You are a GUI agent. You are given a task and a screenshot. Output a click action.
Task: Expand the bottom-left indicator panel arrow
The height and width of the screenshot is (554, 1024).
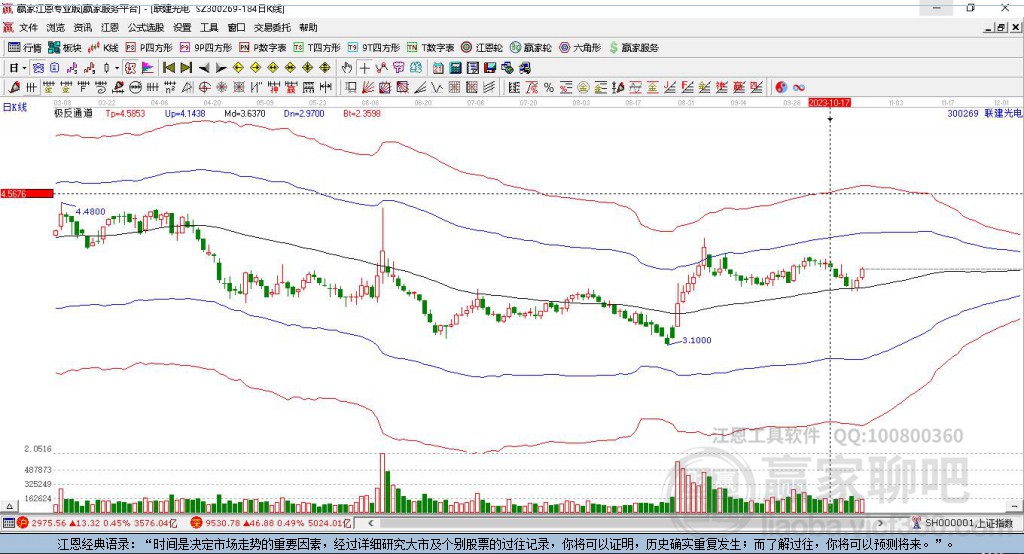pyautogui.click(x=9, y=506)
